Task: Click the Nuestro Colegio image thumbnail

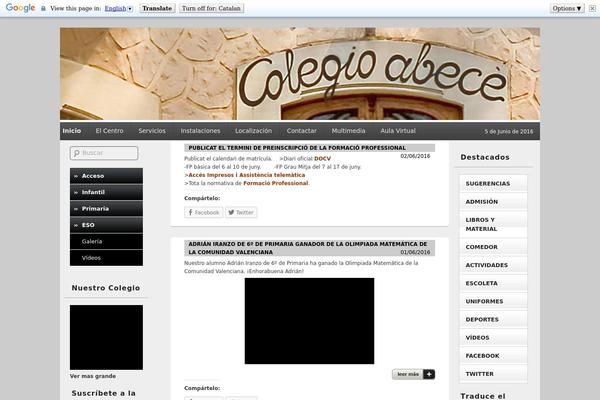Action: [x=106, y=337]
